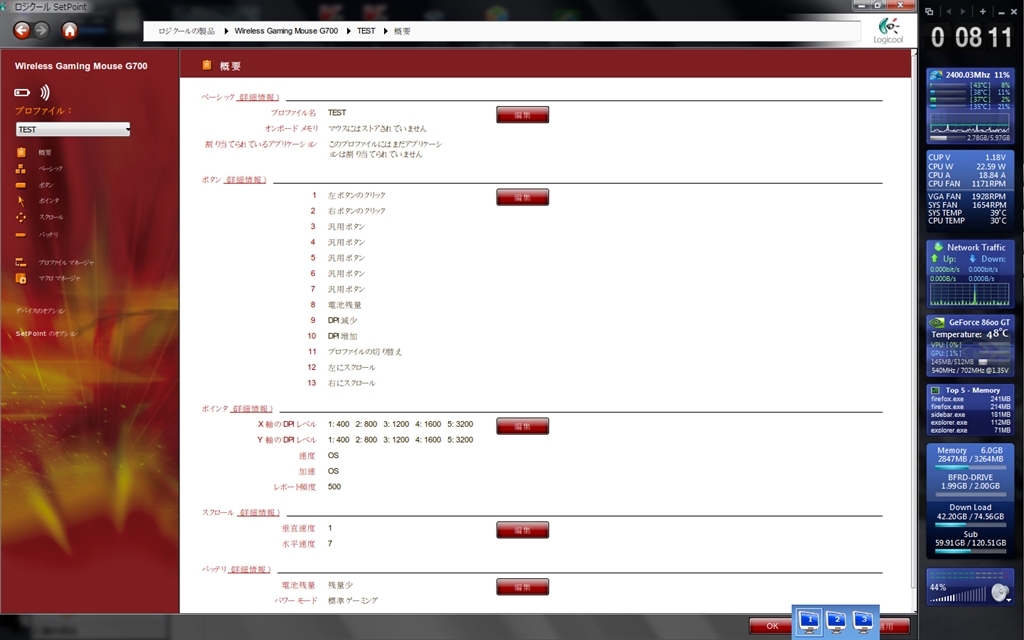The width and height of the screenshot is (1024, 640).
Task: Click the Logicool logo
Action: coord(888,31)
